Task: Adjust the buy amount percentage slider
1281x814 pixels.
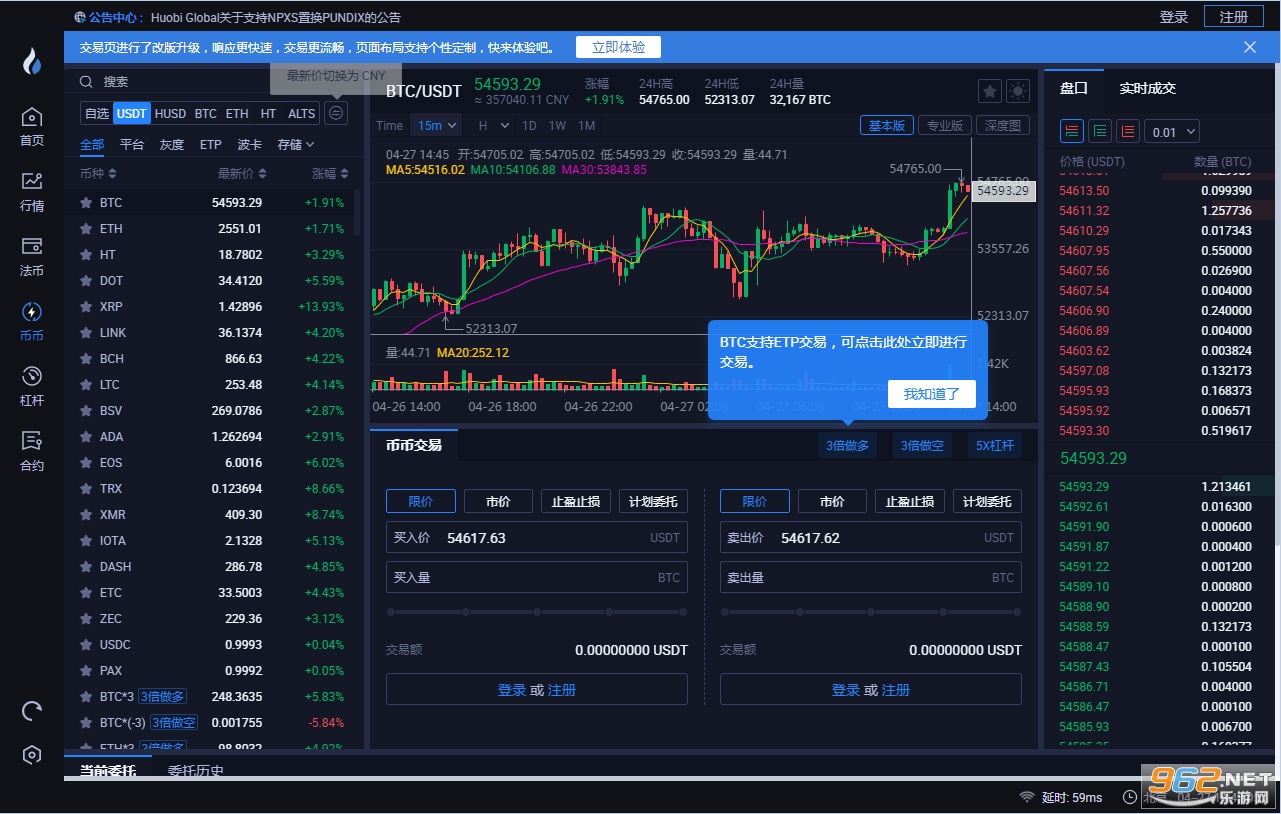Action: coord(537,611)
